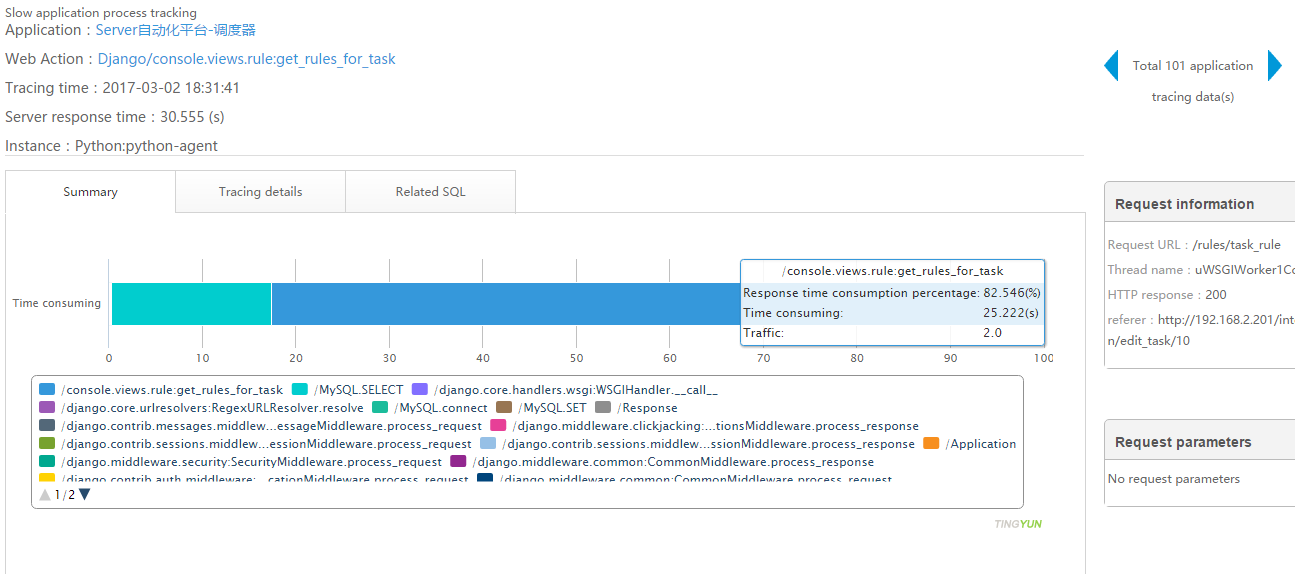1295x574 pixels.
Task: Click the blue get_rules_for_task bar segment
Action: (500, 304)
